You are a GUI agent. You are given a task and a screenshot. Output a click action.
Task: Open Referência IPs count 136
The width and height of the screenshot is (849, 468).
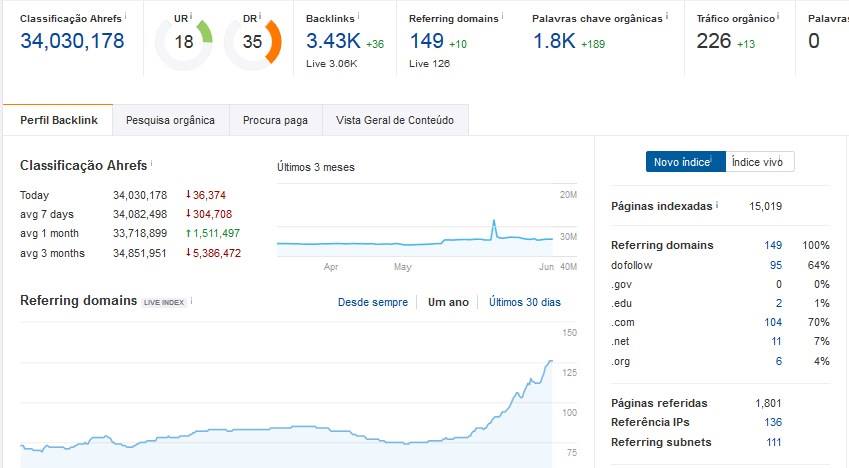tap(773, 422)
